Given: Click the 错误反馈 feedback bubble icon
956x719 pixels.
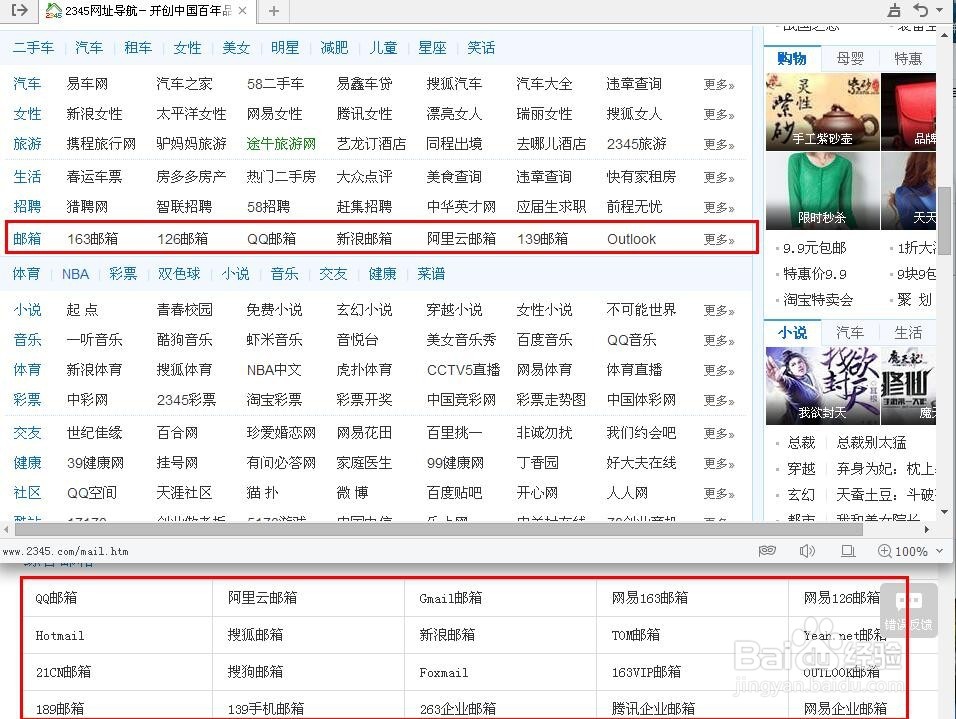Looking at the screenshot, I should pos(908,610).
